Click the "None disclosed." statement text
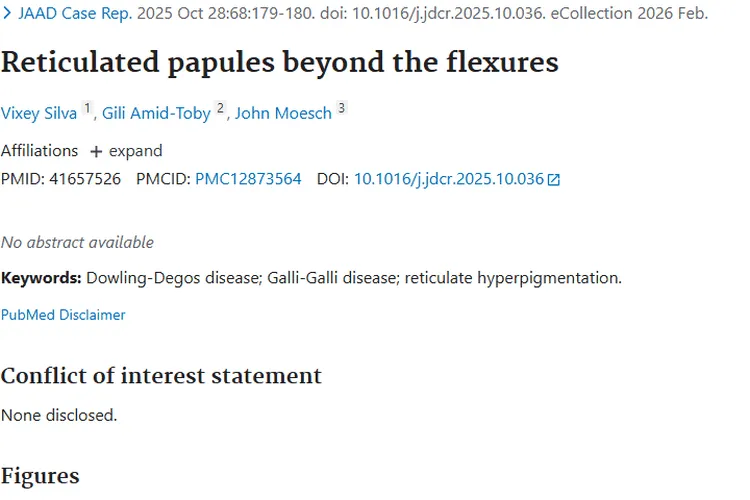The image size is (750, 500). pyautogui.click(x=59, y=414)
